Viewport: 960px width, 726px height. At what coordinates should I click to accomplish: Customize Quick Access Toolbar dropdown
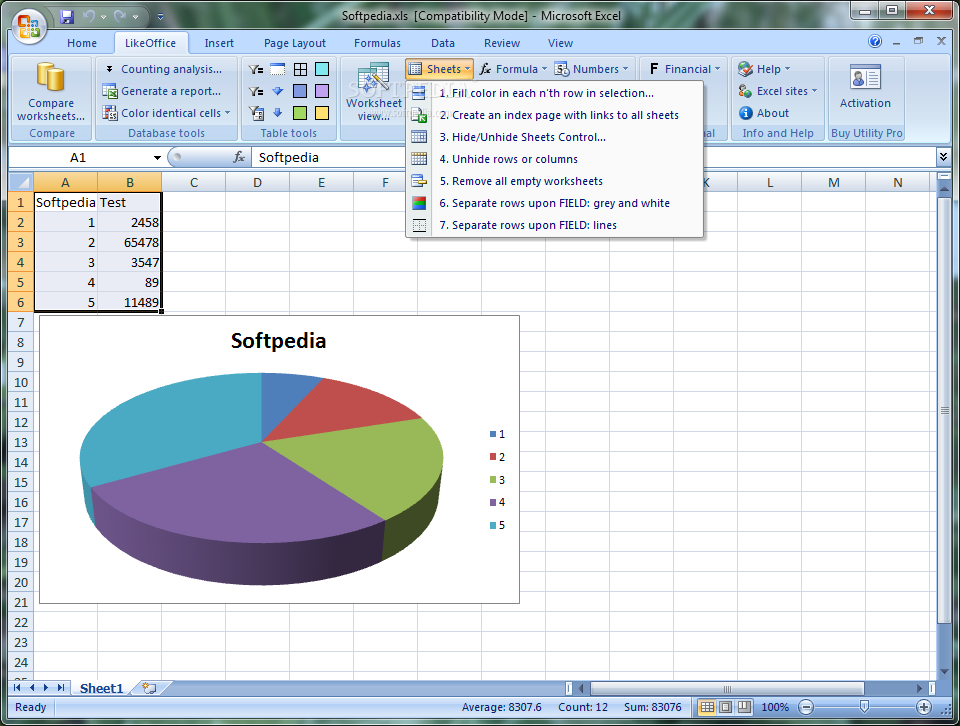point(160,17)
